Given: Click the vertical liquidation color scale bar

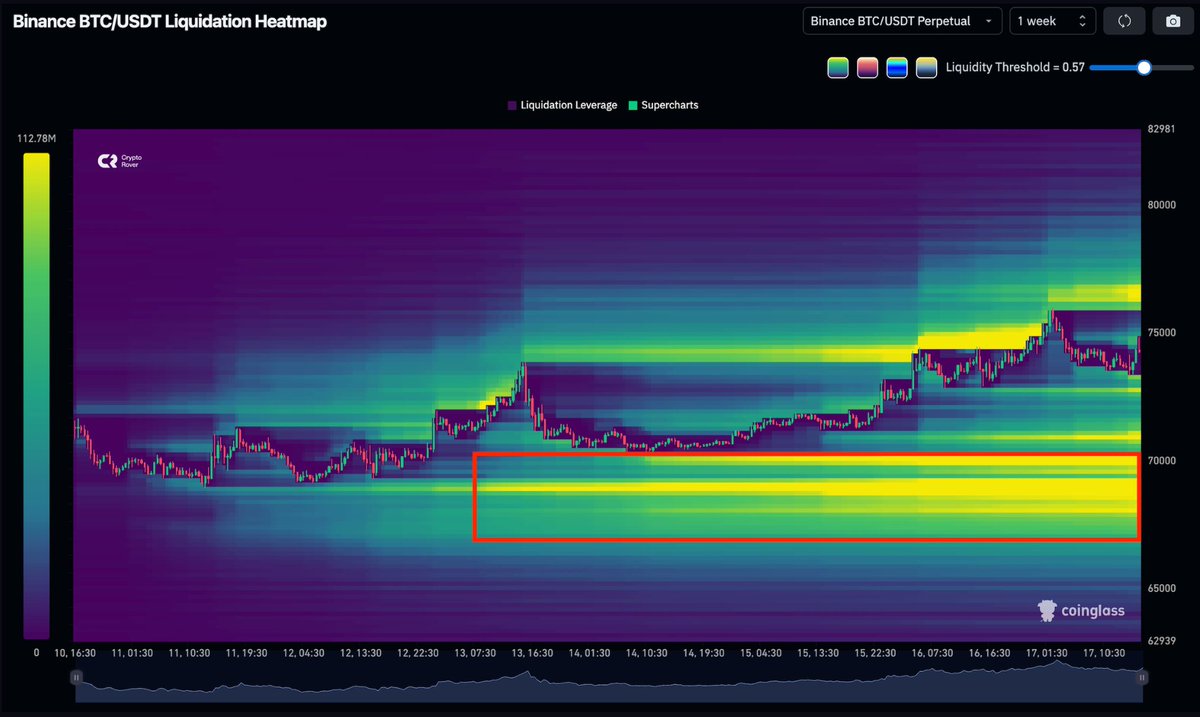Looking at the screenshot, I should [36, 396].
